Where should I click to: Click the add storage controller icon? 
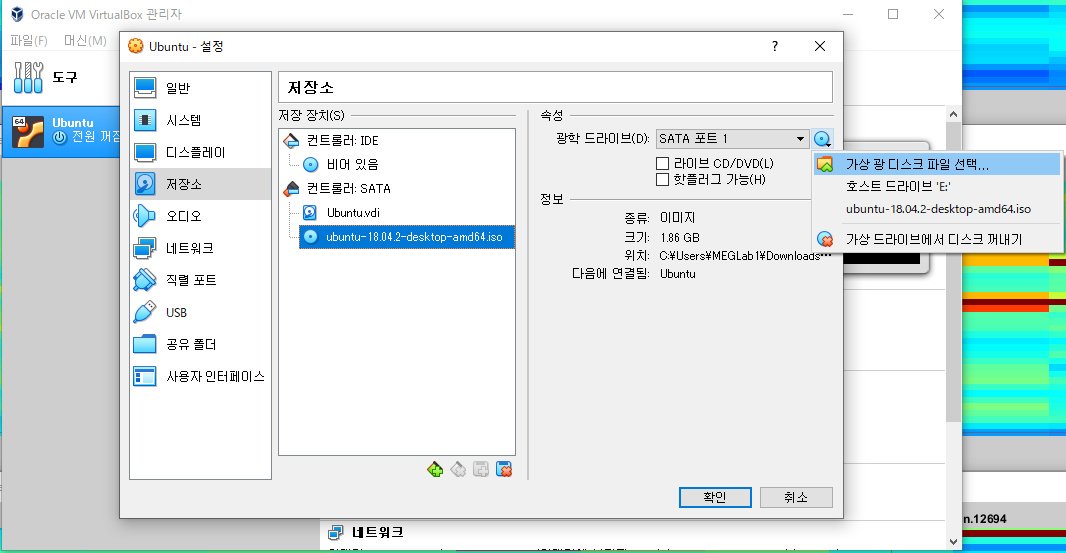(435, 469)
